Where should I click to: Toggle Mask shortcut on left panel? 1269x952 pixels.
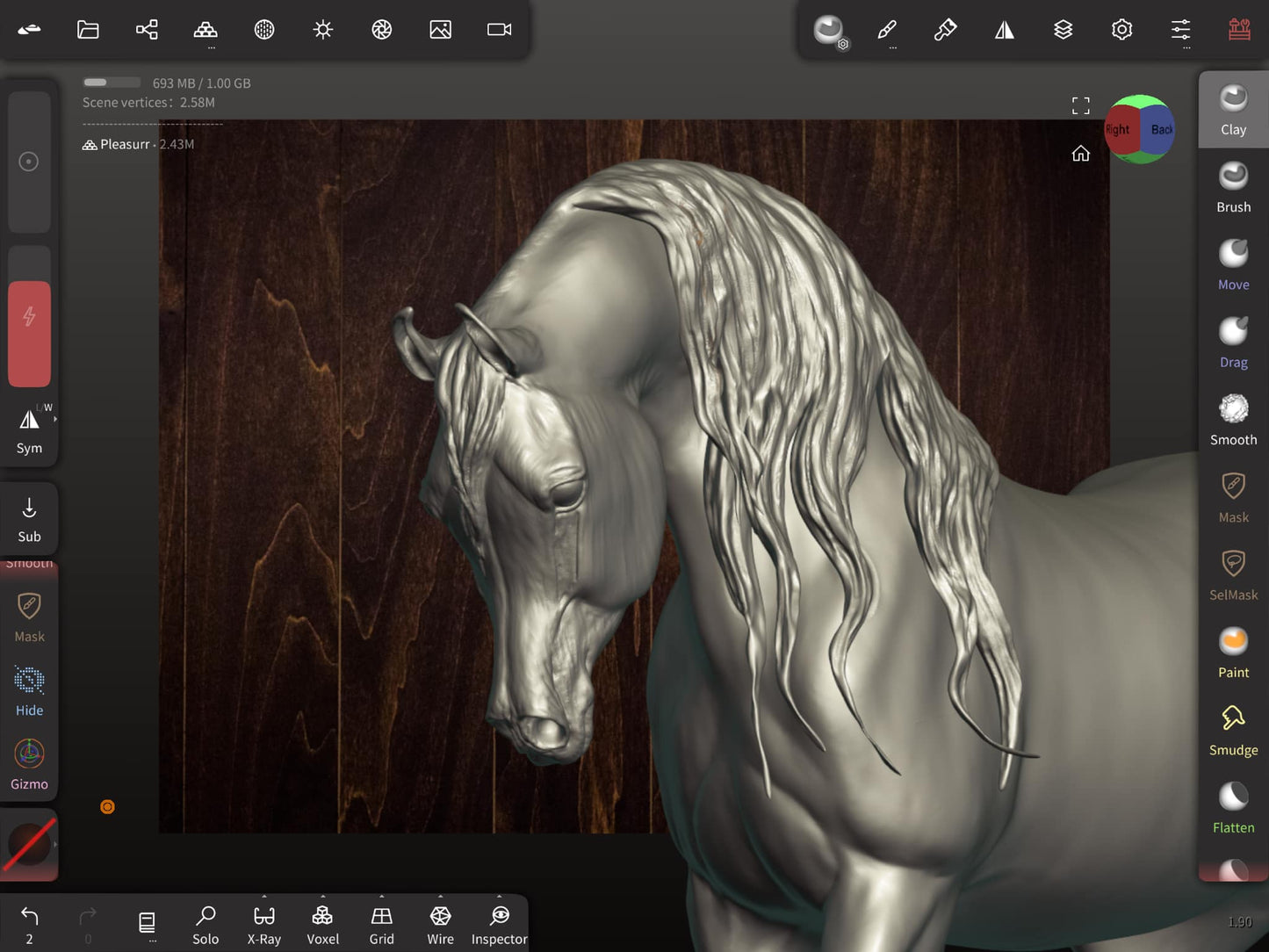click(29, 617)
